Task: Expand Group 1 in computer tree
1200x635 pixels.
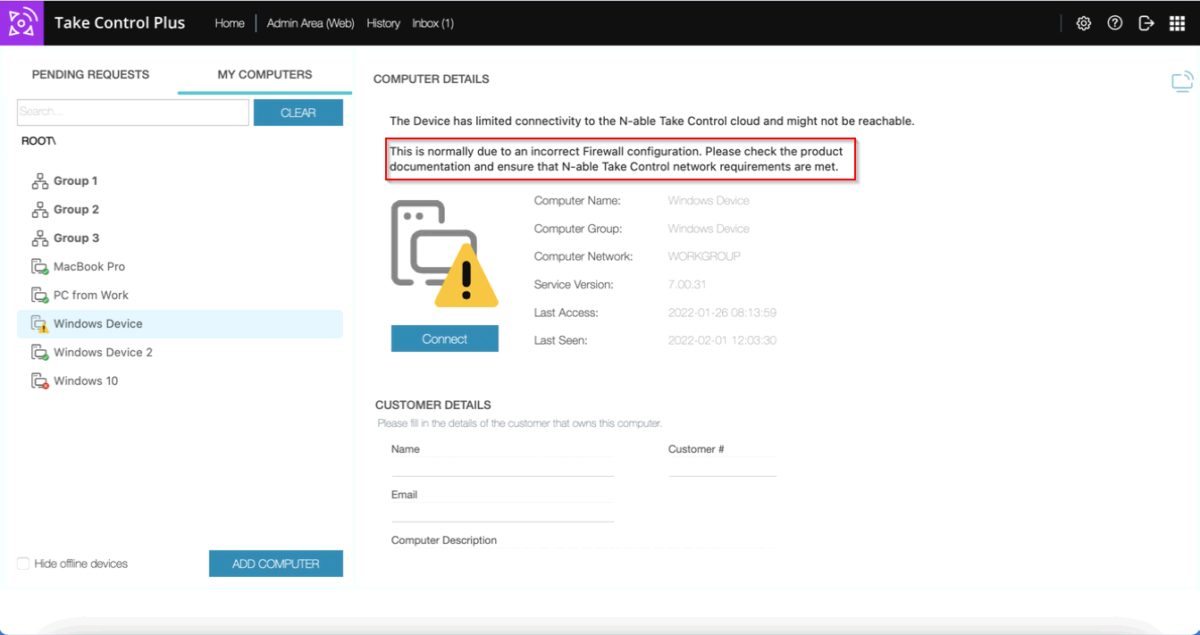Action: point(75,181)
